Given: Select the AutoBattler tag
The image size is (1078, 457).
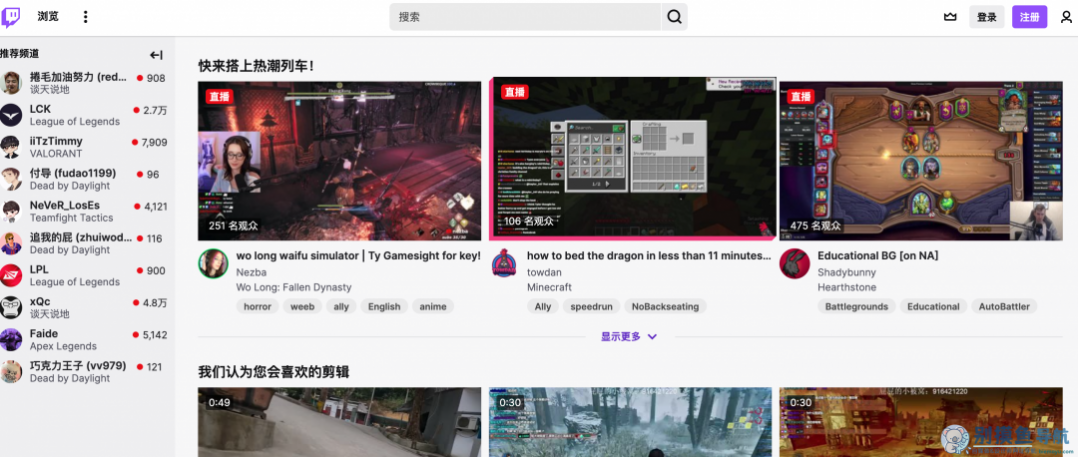Looking at the screenshot, I should pos(1004,306).
